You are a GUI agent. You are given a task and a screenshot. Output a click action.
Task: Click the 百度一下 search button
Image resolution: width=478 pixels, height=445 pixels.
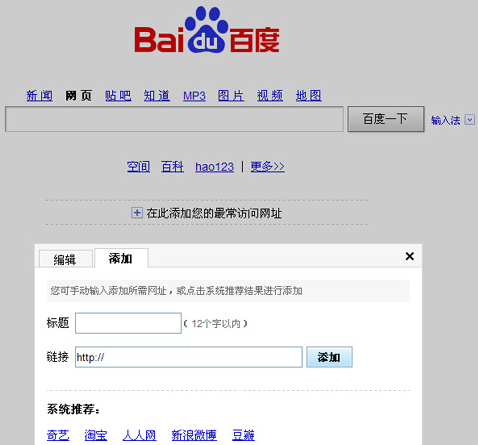pyautogui.click(x=386, y=119)
